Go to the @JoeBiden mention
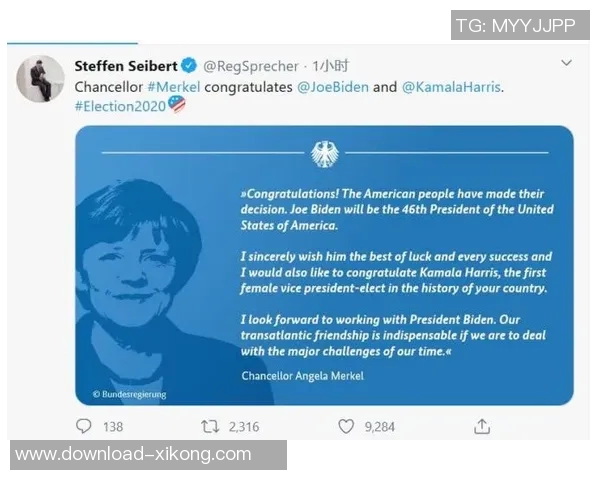The width and height of the screenshot is (600, 480). [x=336, y=86]
